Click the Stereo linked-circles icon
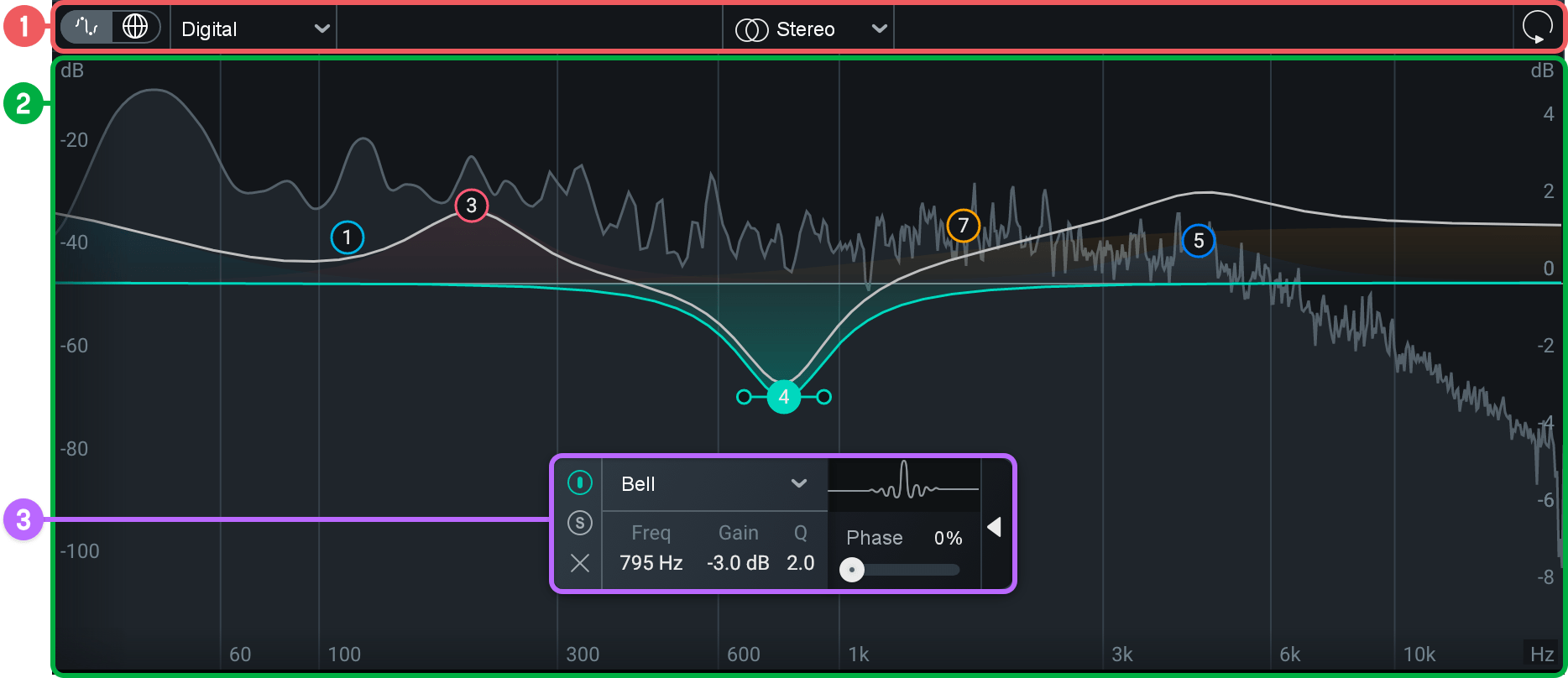The height and width of the screenshot is (678, 1568). (751, 30)
